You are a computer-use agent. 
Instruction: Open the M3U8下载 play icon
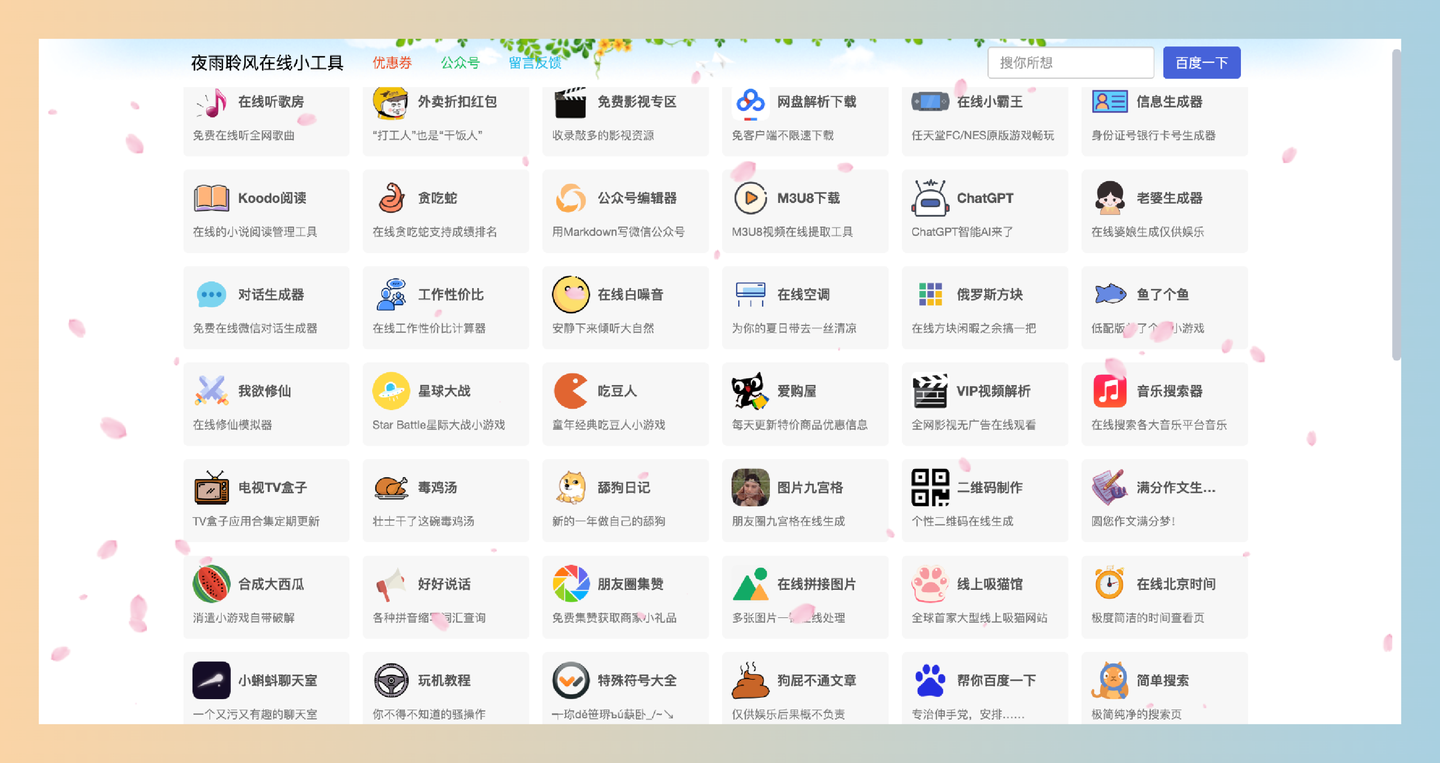click(x=751, y=198)
